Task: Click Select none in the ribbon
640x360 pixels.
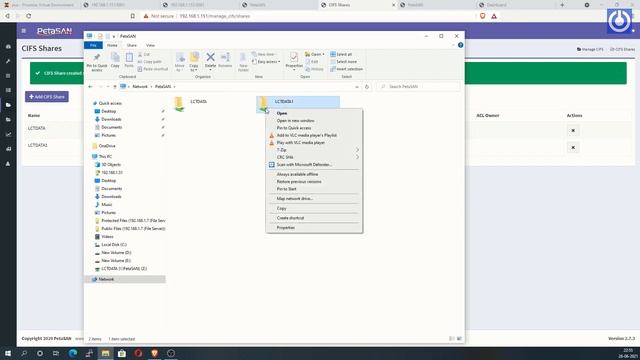Action: [x=343, y=62]
